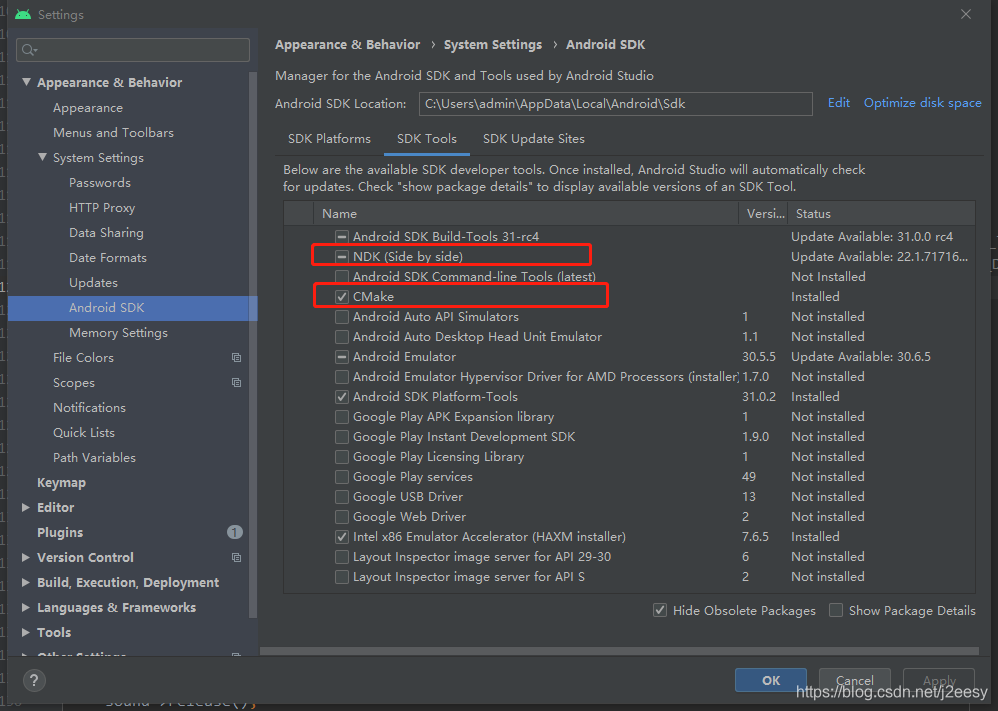Screen dimensions: 998x711
Task: Select Passwords in System Settings
Action: 100,183
